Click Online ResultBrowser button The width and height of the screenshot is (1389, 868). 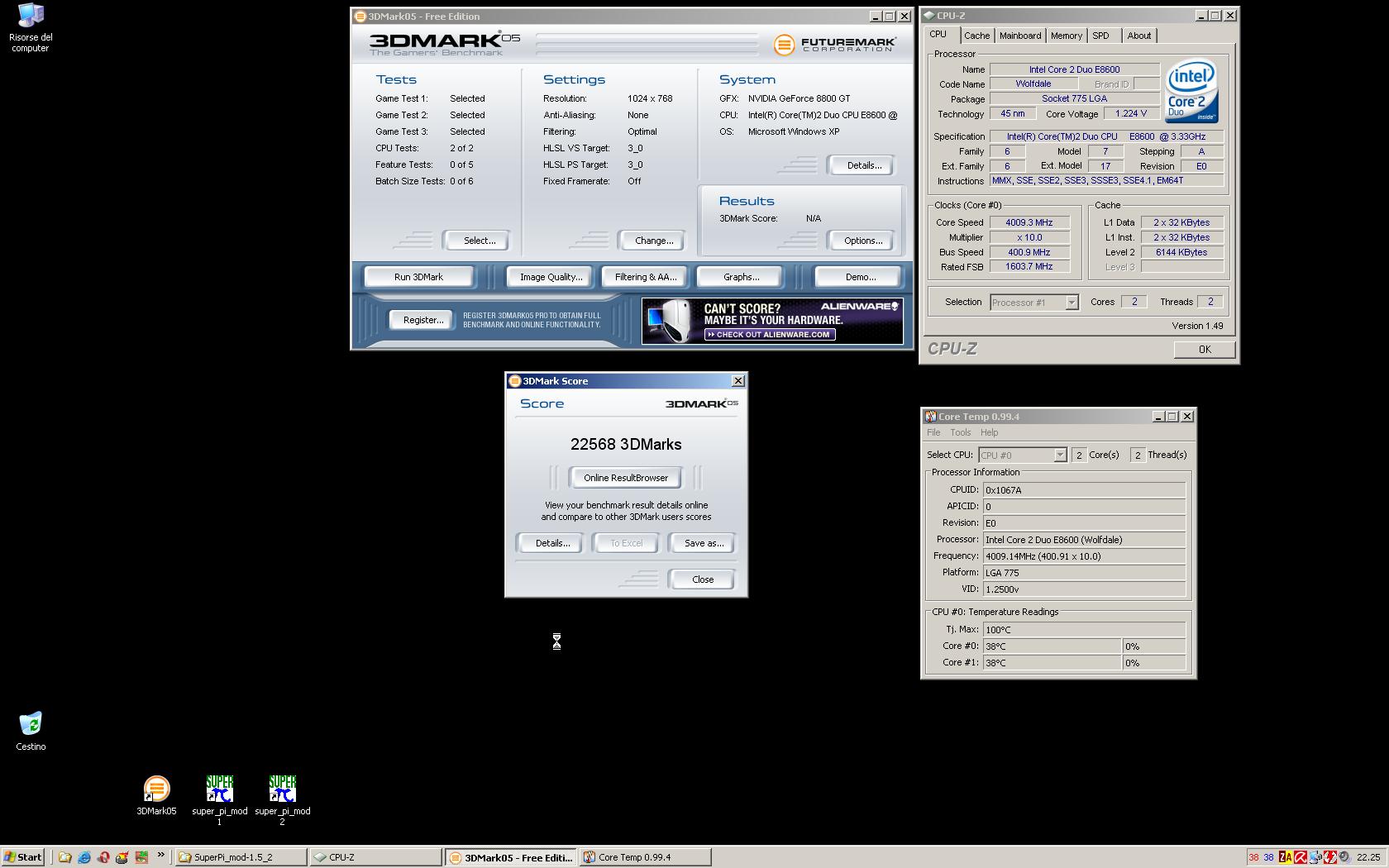click(x=626, y=478)
